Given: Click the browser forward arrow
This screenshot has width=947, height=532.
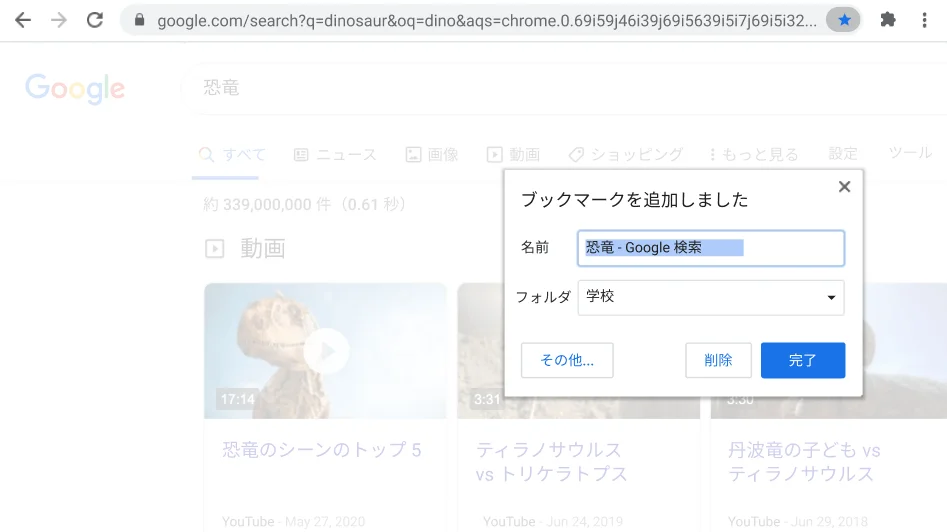Looking at the screenshot, I should [58, 20].
